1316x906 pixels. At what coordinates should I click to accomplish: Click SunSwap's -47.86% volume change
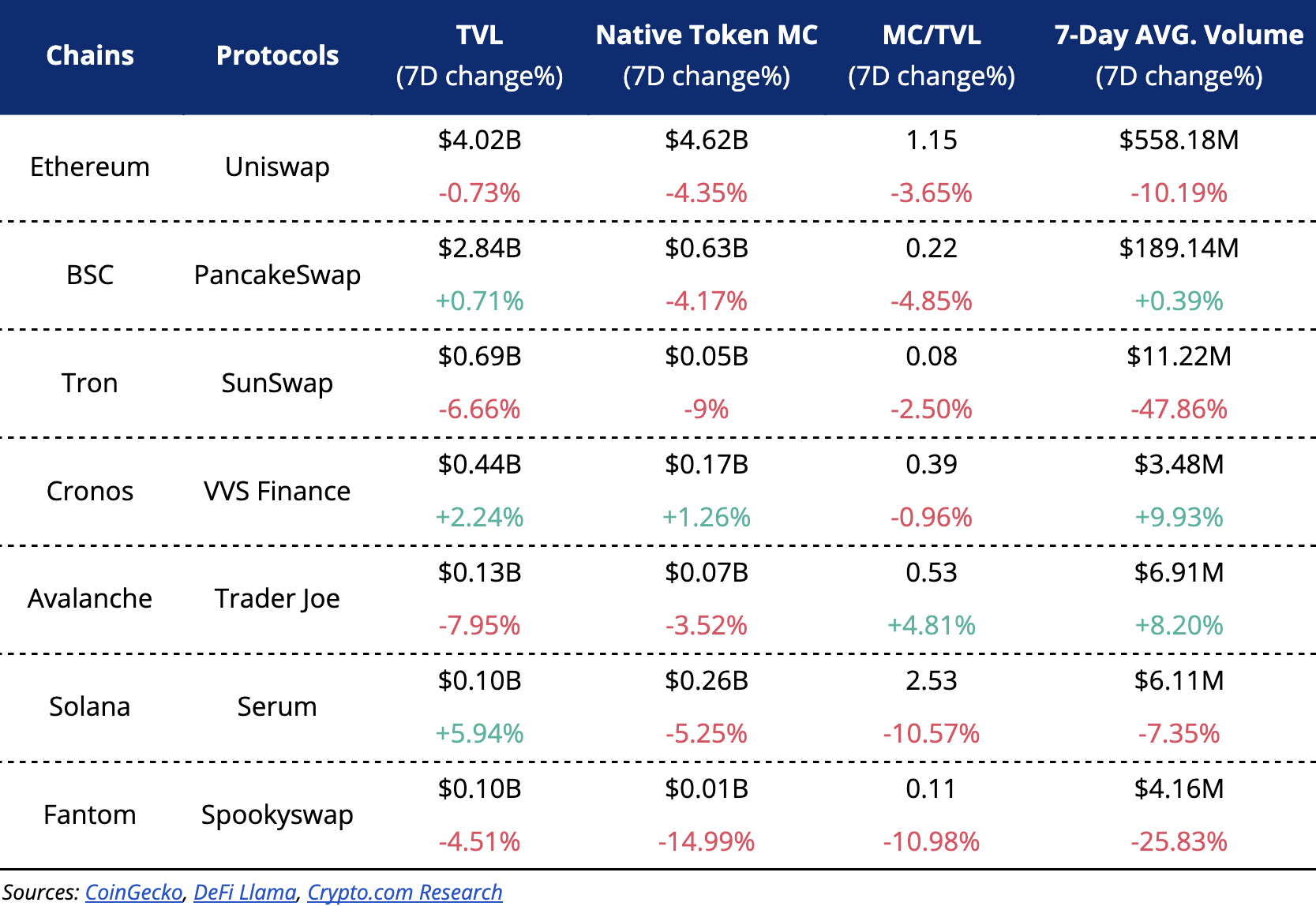pos(1179,410)
